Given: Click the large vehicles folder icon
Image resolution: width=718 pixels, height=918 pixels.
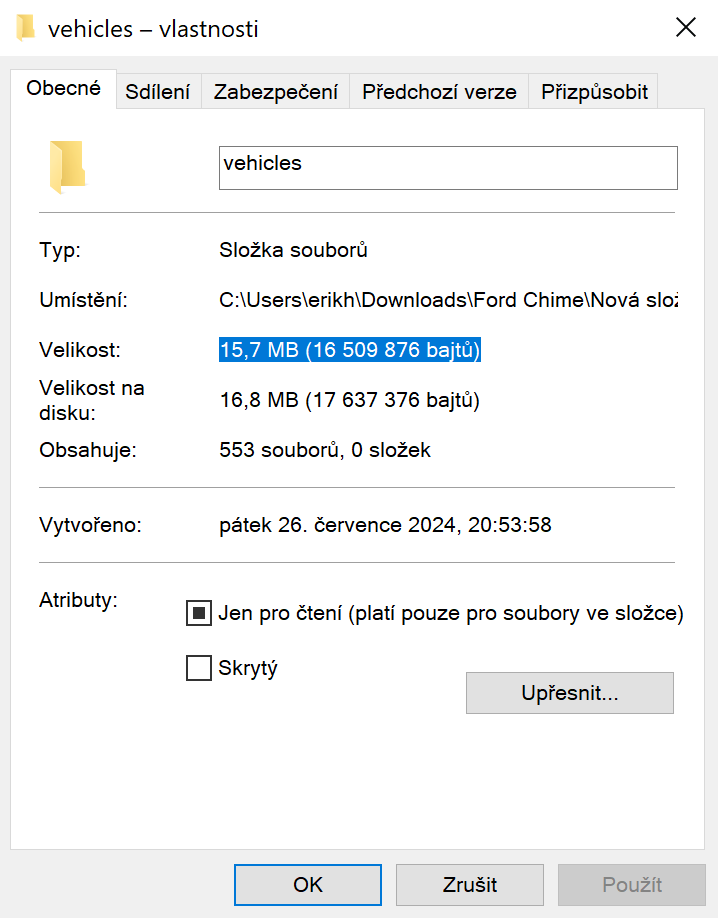Looking at the screenshot, I should click(67, 166).
